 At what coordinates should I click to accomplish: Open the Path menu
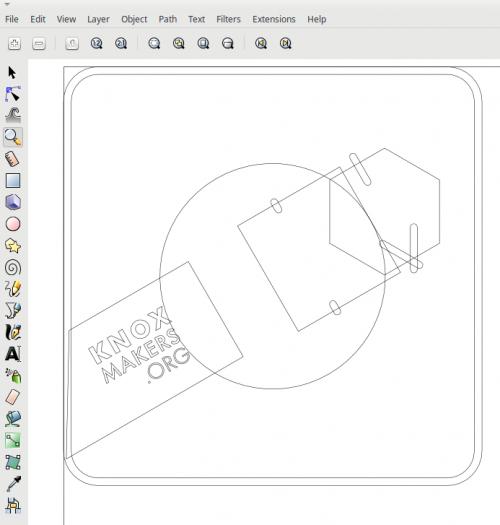(x=167, y=19)
